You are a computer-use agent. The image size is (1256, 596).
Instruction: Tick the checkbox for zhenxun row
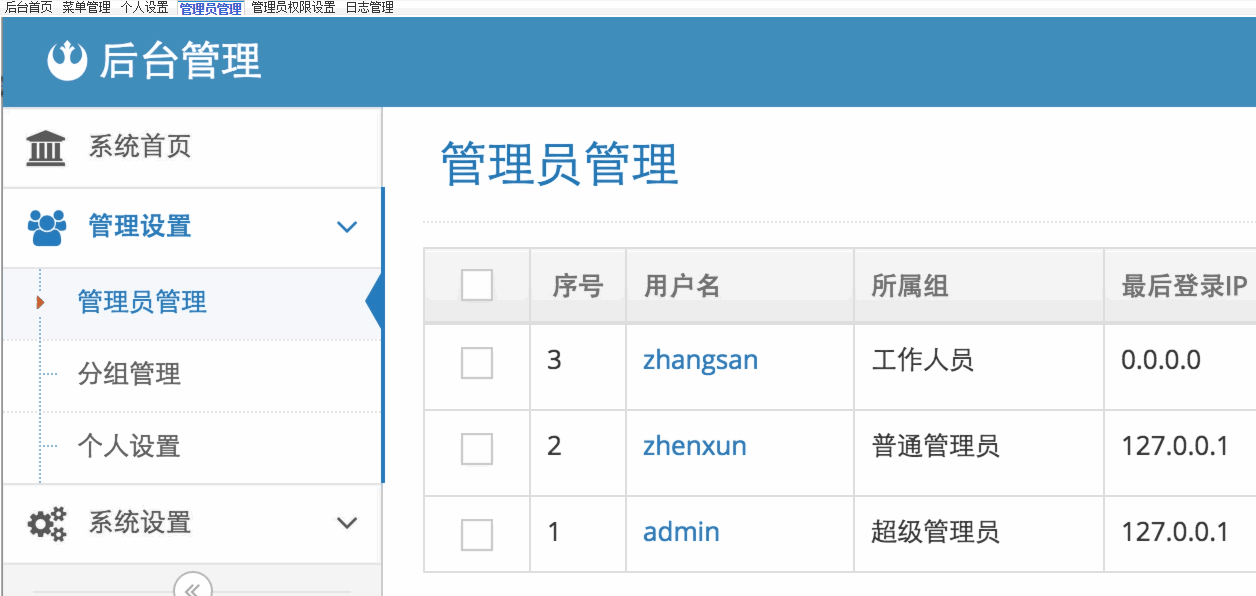(477, 449)
